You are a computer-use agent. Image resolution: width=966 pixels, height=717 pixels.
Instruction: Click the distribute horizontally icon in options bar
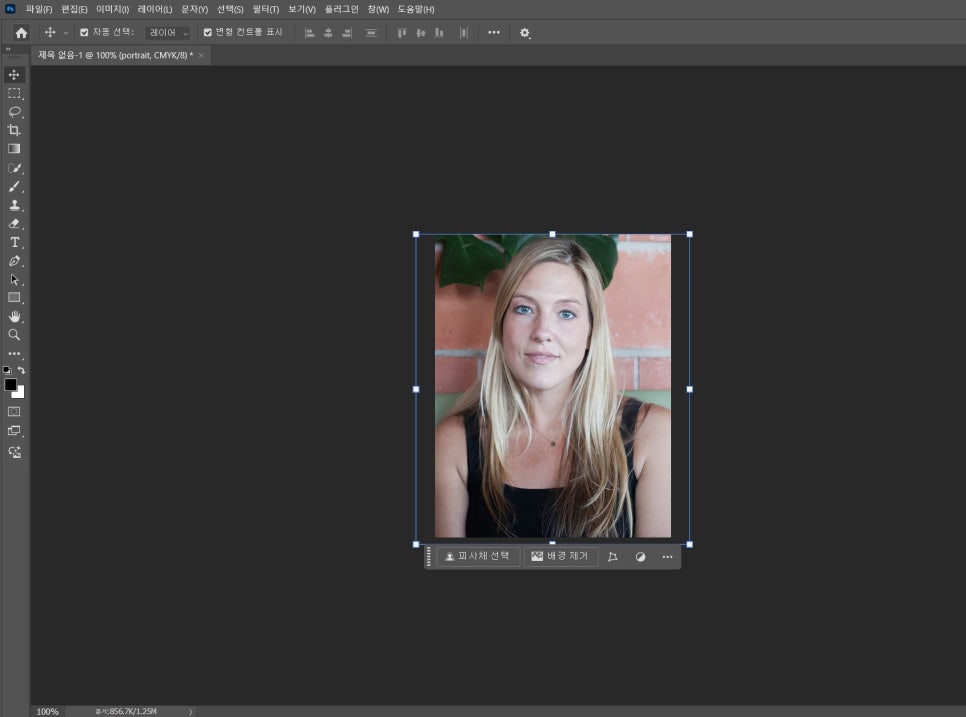point(463,33)
